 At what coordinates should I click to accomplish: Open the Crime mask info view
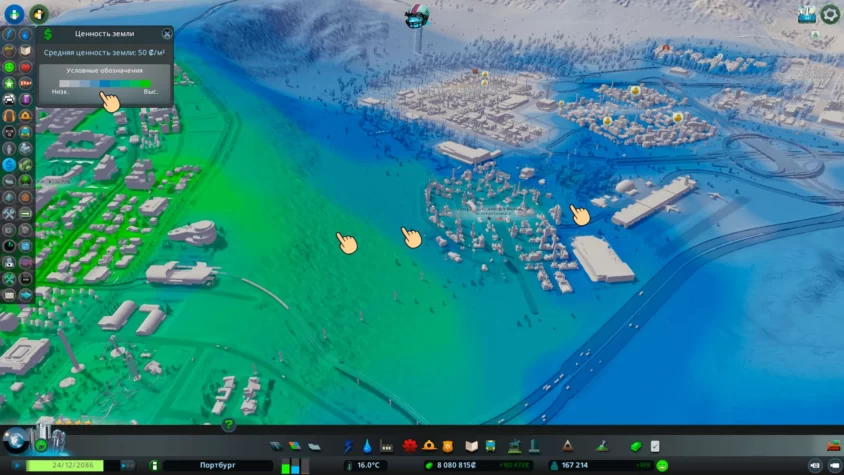click(9, 132)
